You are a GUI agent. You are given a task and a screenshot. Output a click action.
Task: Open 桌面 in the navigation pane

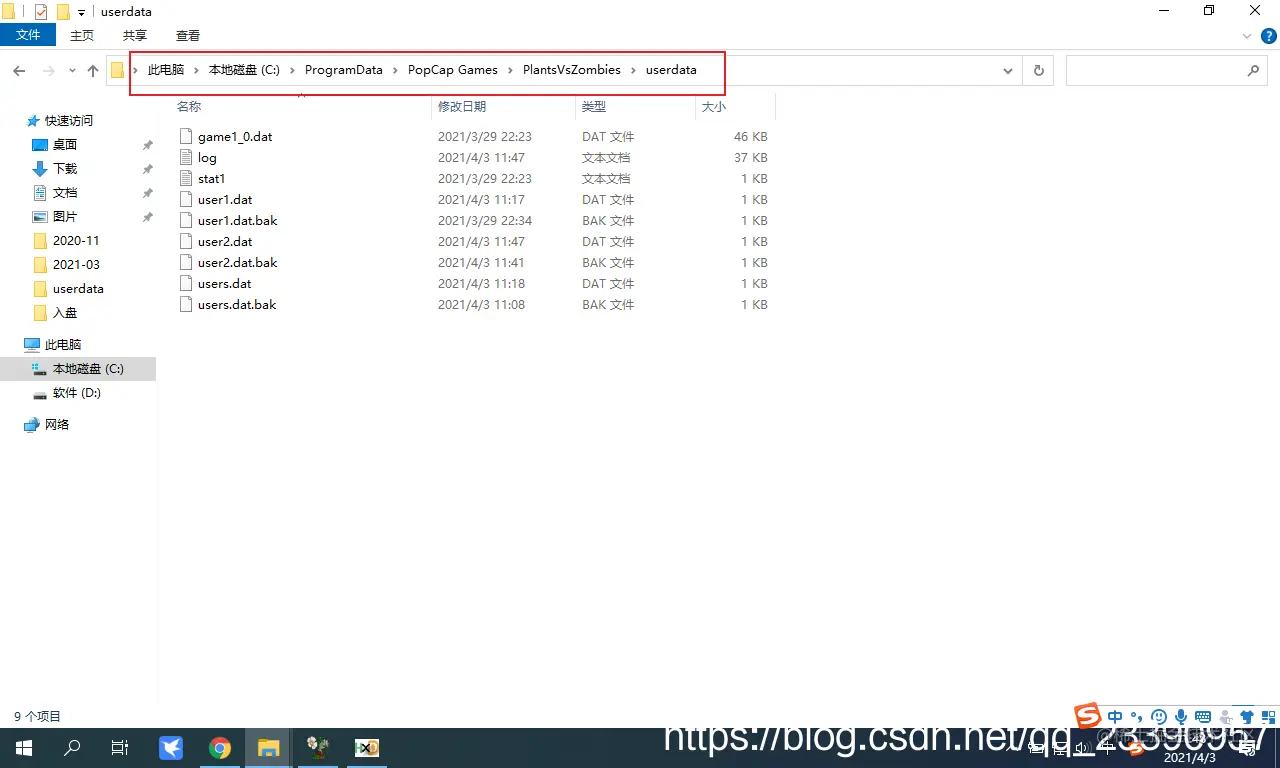65,144
